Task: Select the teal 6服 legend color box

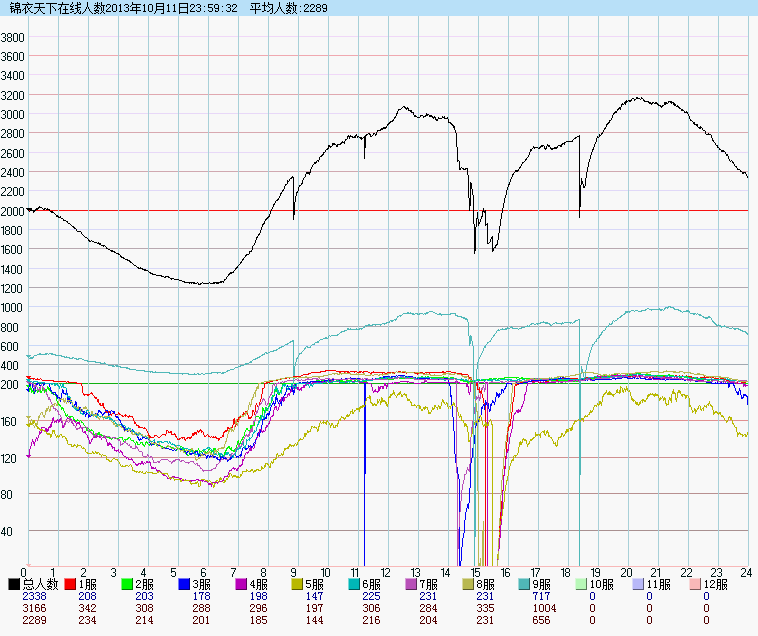Action: pos(355,584)
